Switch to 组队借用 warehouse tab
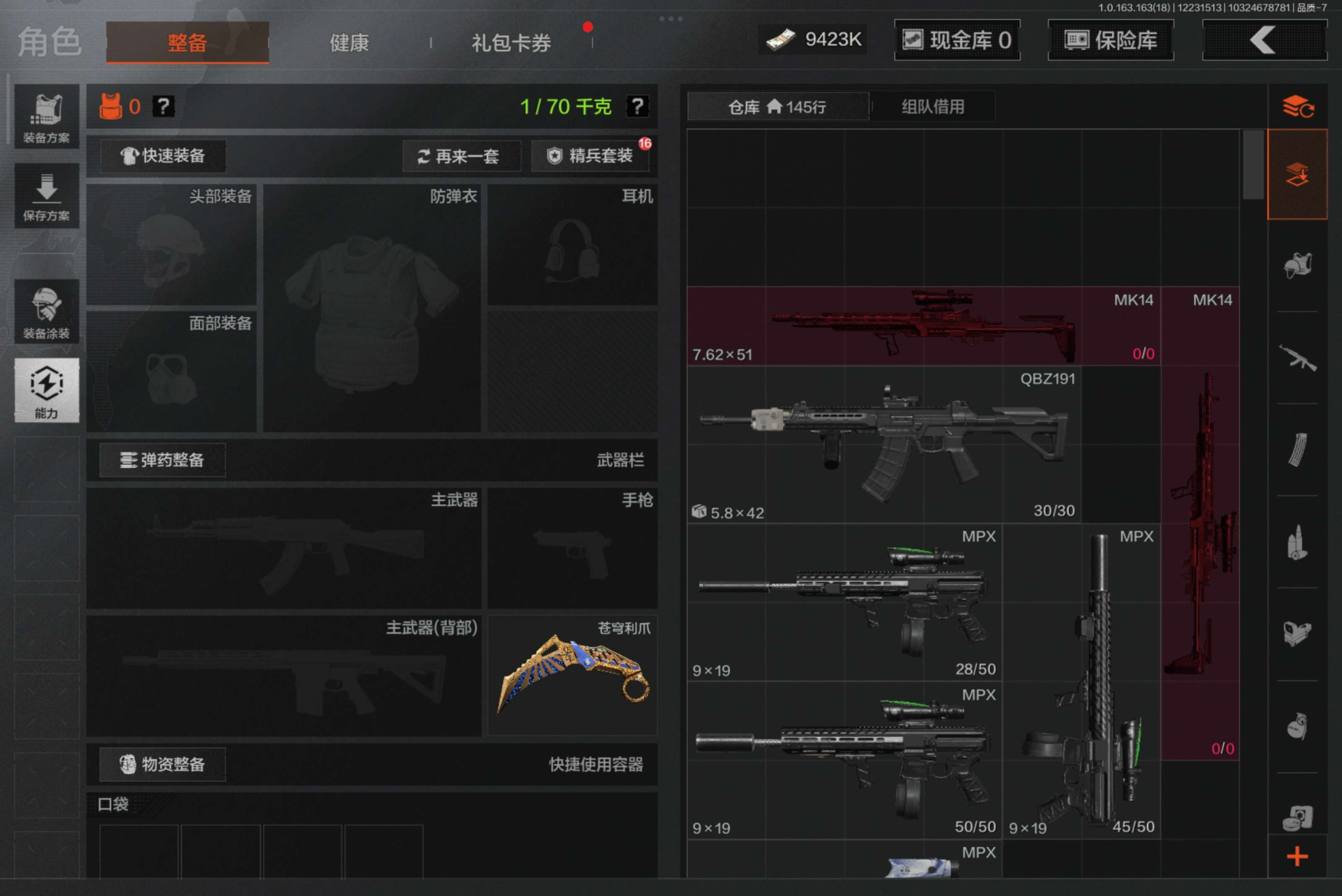 (933, 107)
